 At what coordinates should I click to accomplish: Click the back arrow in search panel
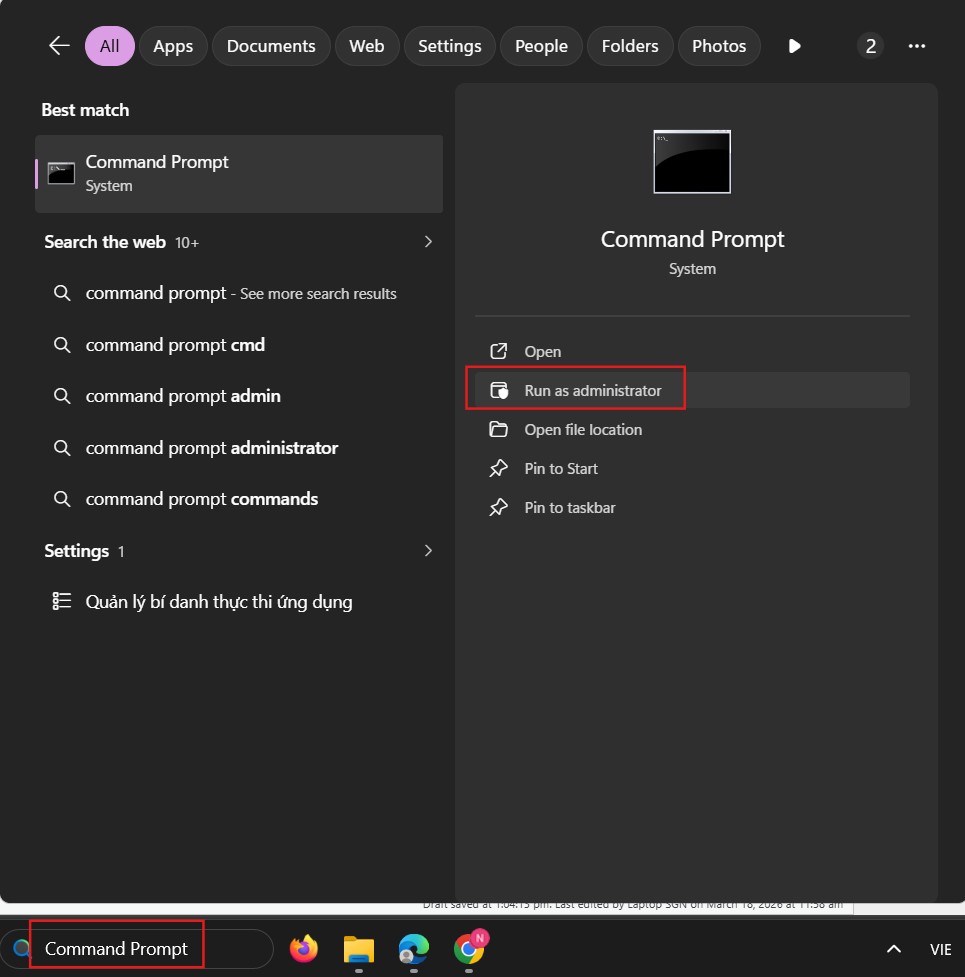point(59,46)
